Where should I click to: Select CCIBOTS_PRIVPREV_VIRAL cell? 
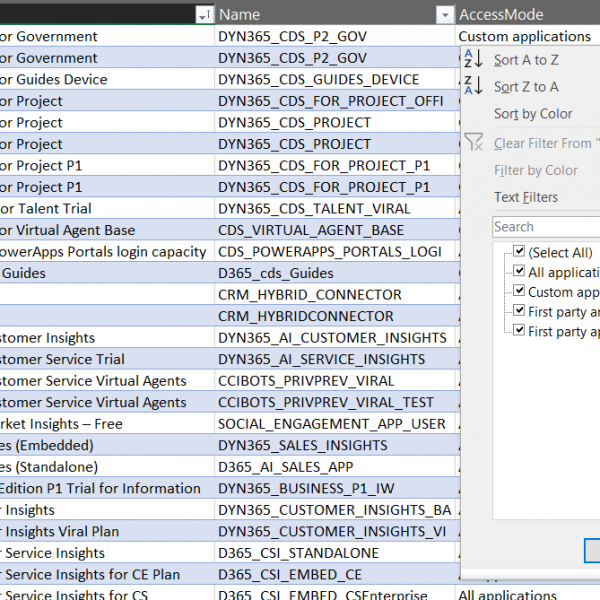[335, 381]
